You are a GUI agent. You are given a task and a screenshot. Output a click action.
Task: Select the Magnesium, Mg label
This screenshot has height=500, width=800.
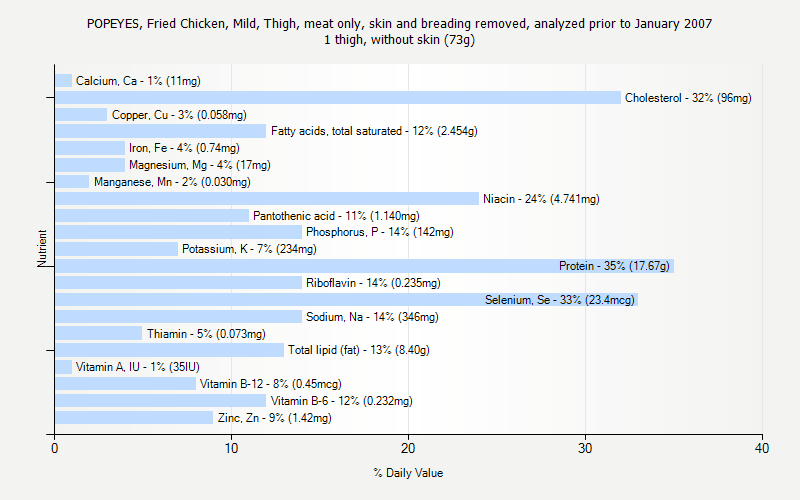(x=199, y=165)
